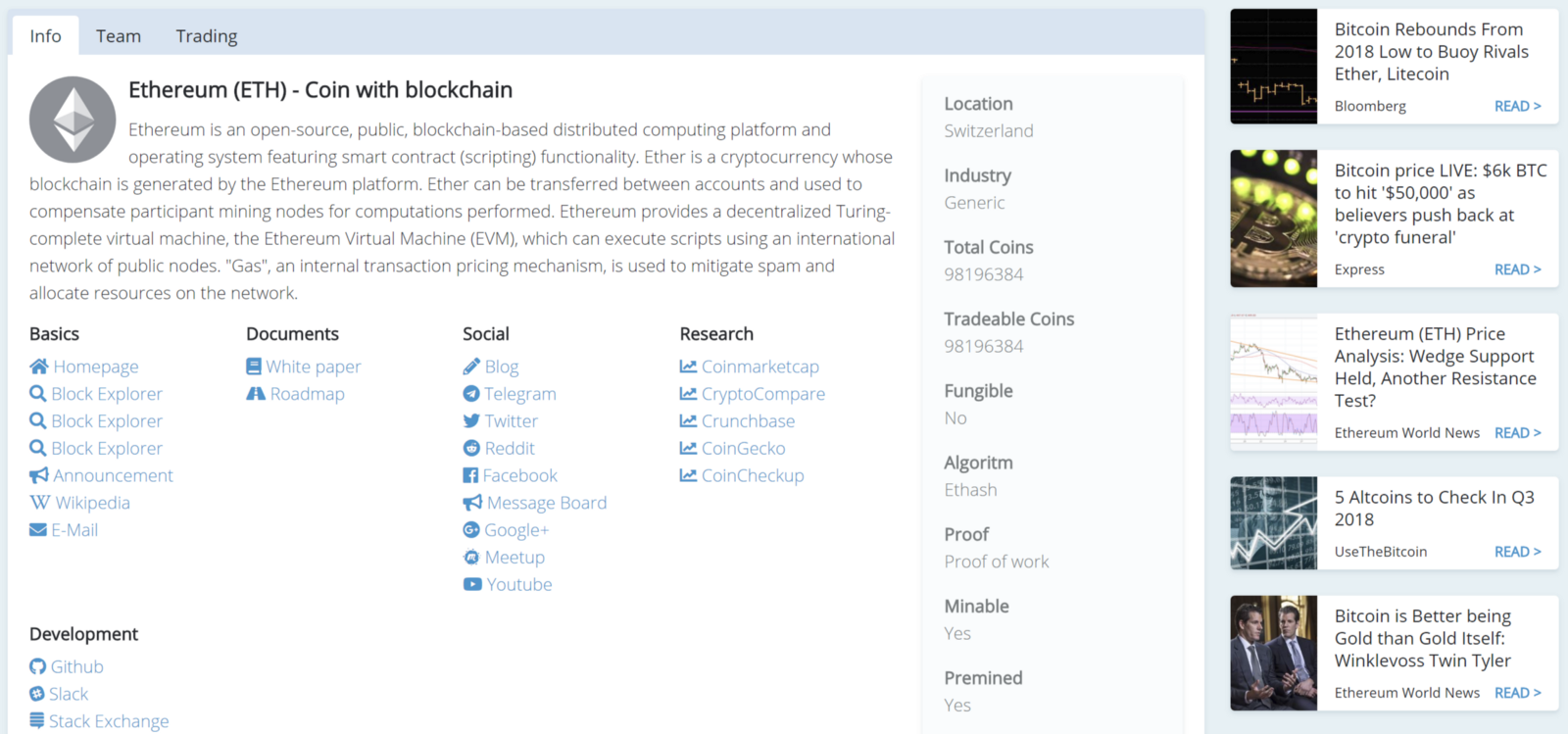This screenshot has height=734, width=1568.
Task: Click the document icon beside White paper
Action: 254,367
